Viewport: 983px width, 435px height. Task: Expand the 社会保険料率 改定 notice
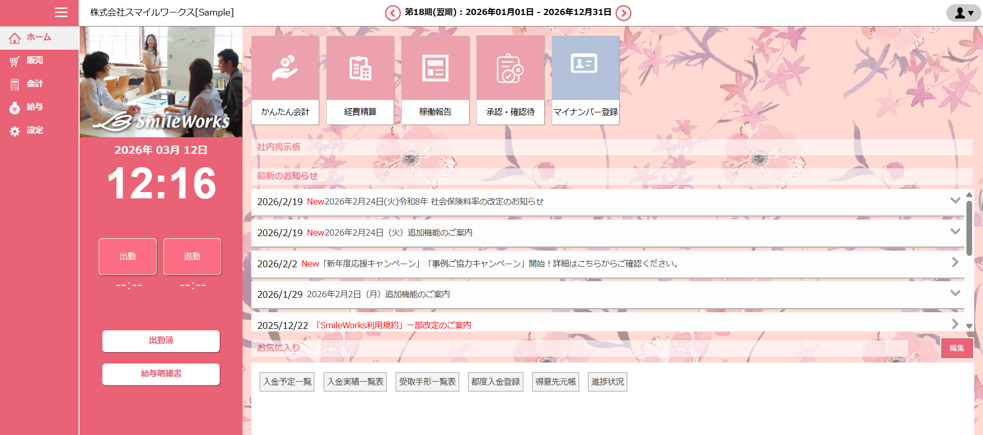coord(955,201)
